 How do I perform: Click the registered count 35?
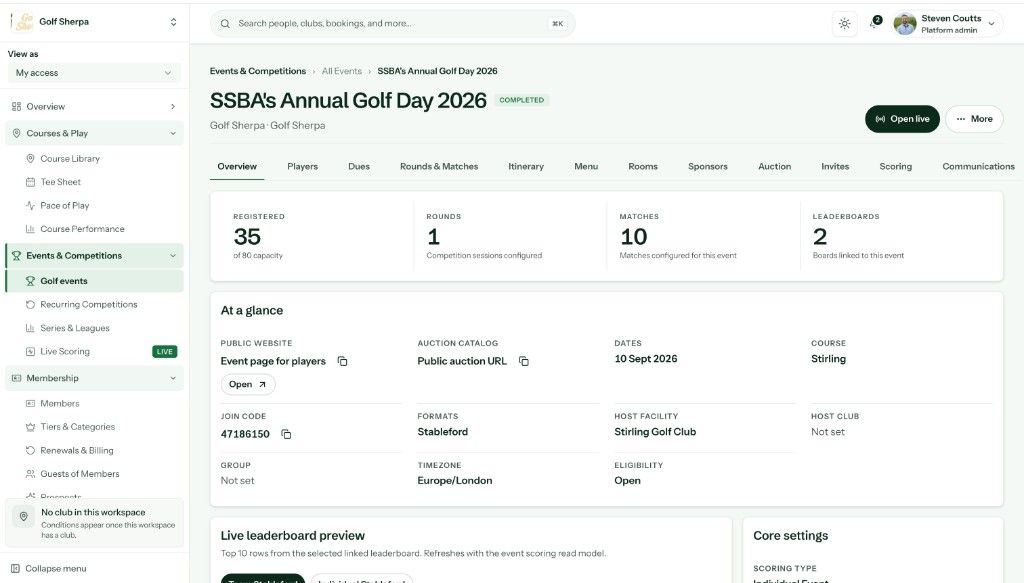point(247,236)
